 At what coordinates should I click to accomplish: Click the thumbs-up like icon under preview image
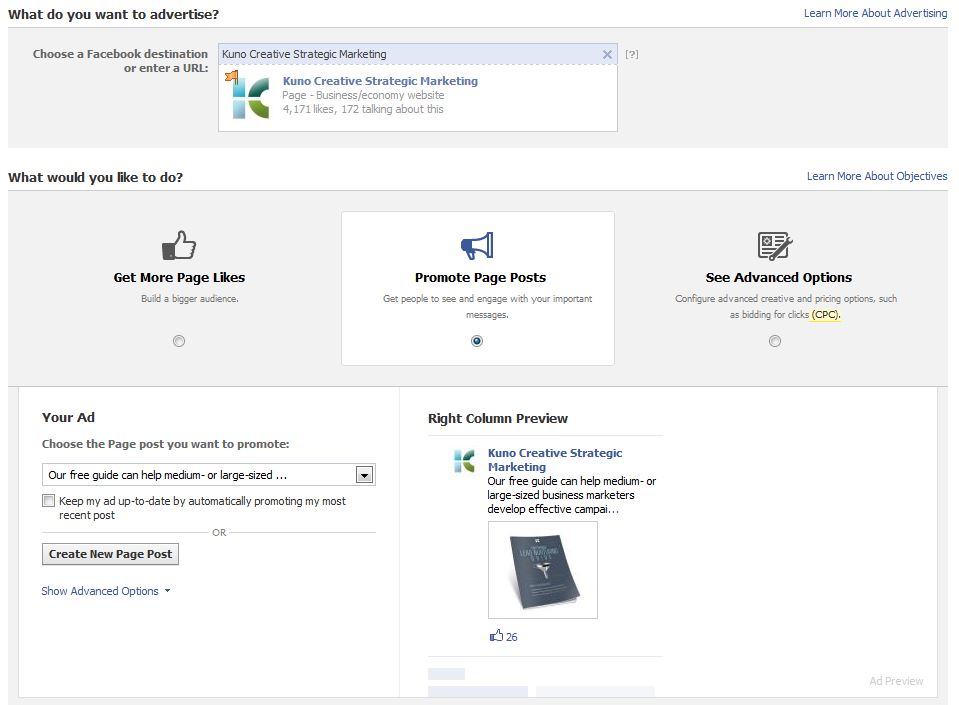[x=496, y=636]
